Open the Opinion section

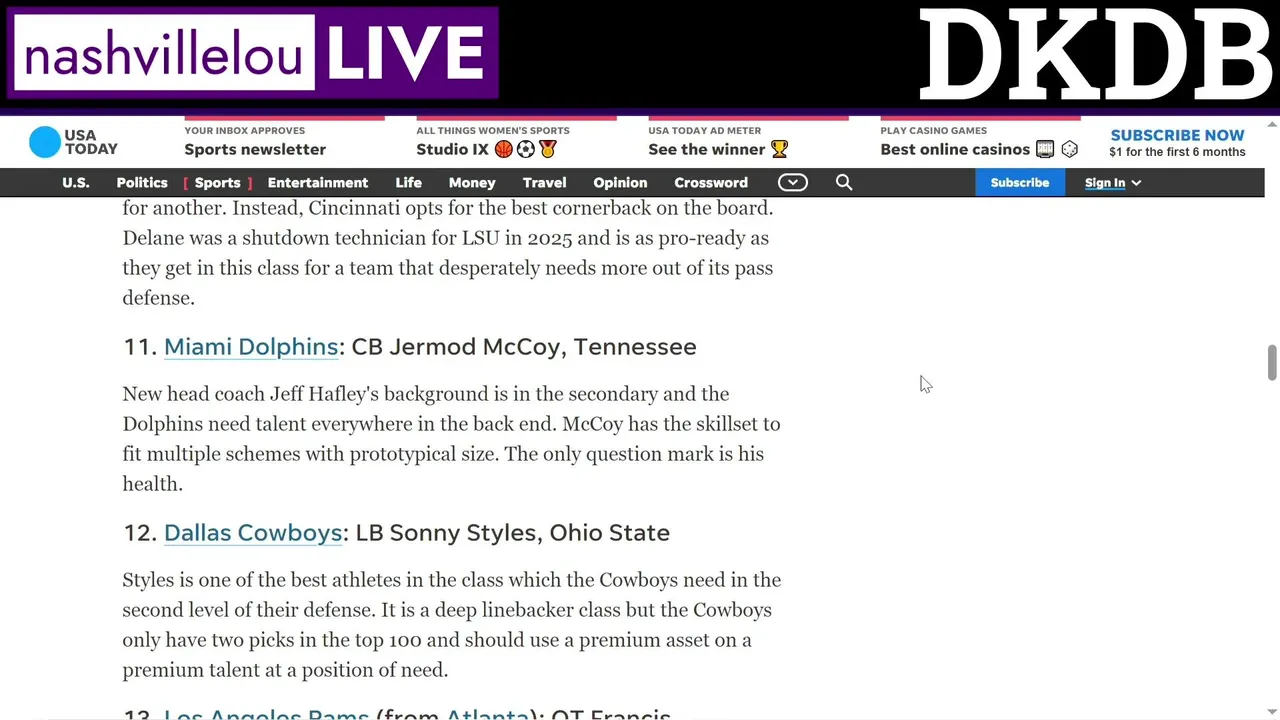(620, 182)
